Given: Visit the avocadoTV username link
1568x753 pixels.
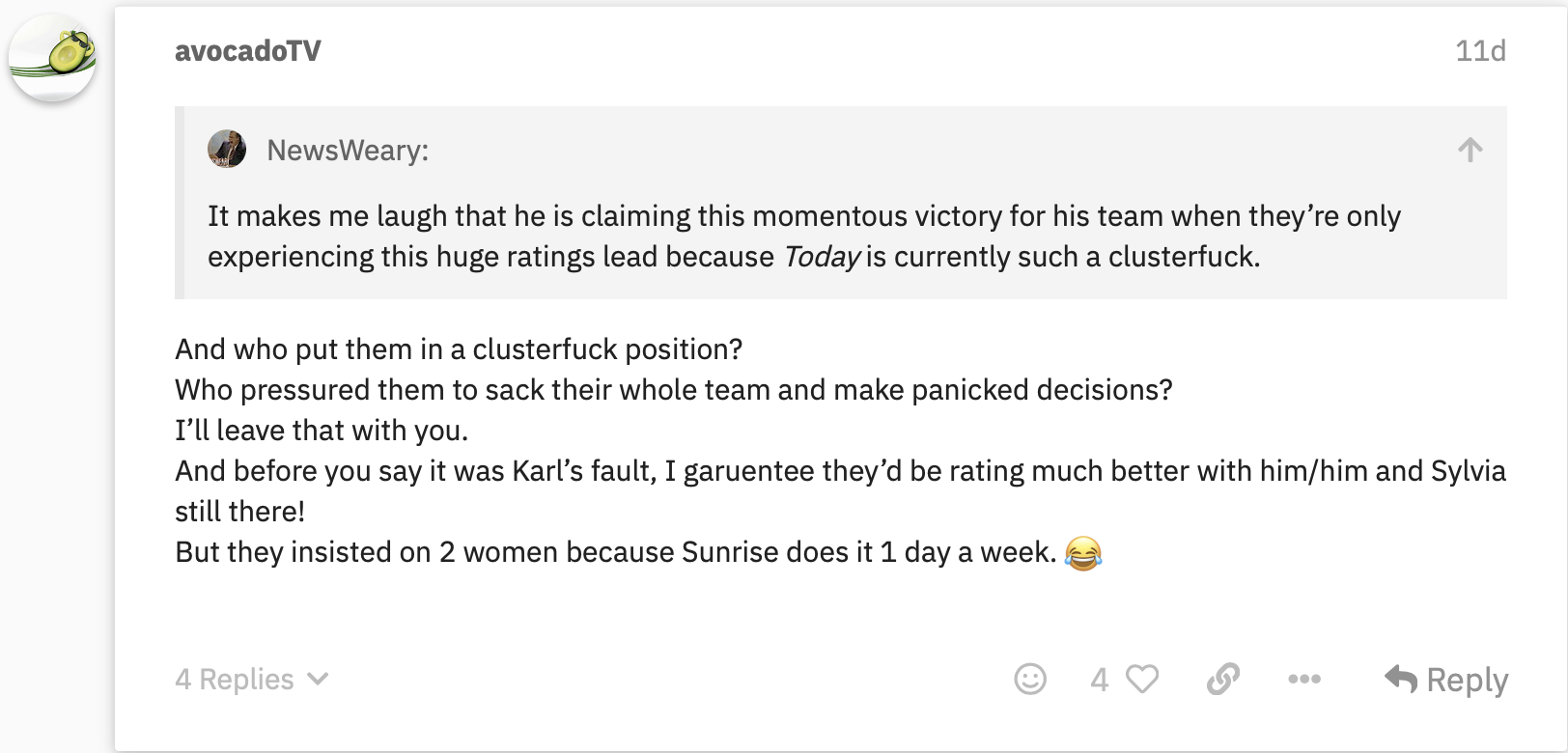Looking at the screenshot, I should (247, 51).
